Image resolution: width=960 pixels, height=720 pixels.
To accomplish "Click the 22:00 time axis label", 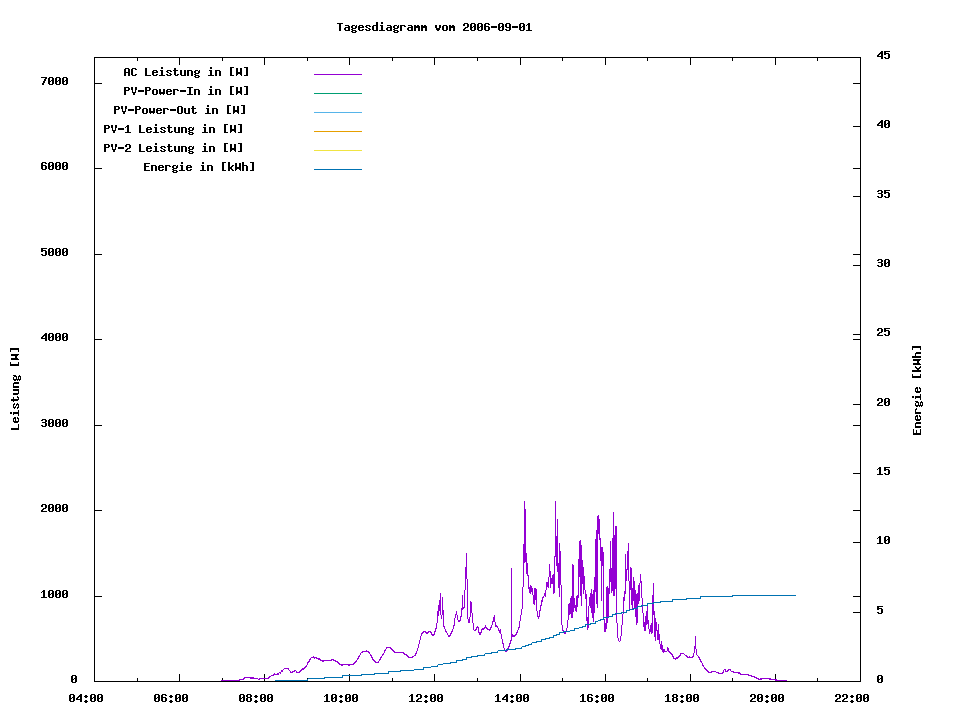I will (x=852, y=698).
